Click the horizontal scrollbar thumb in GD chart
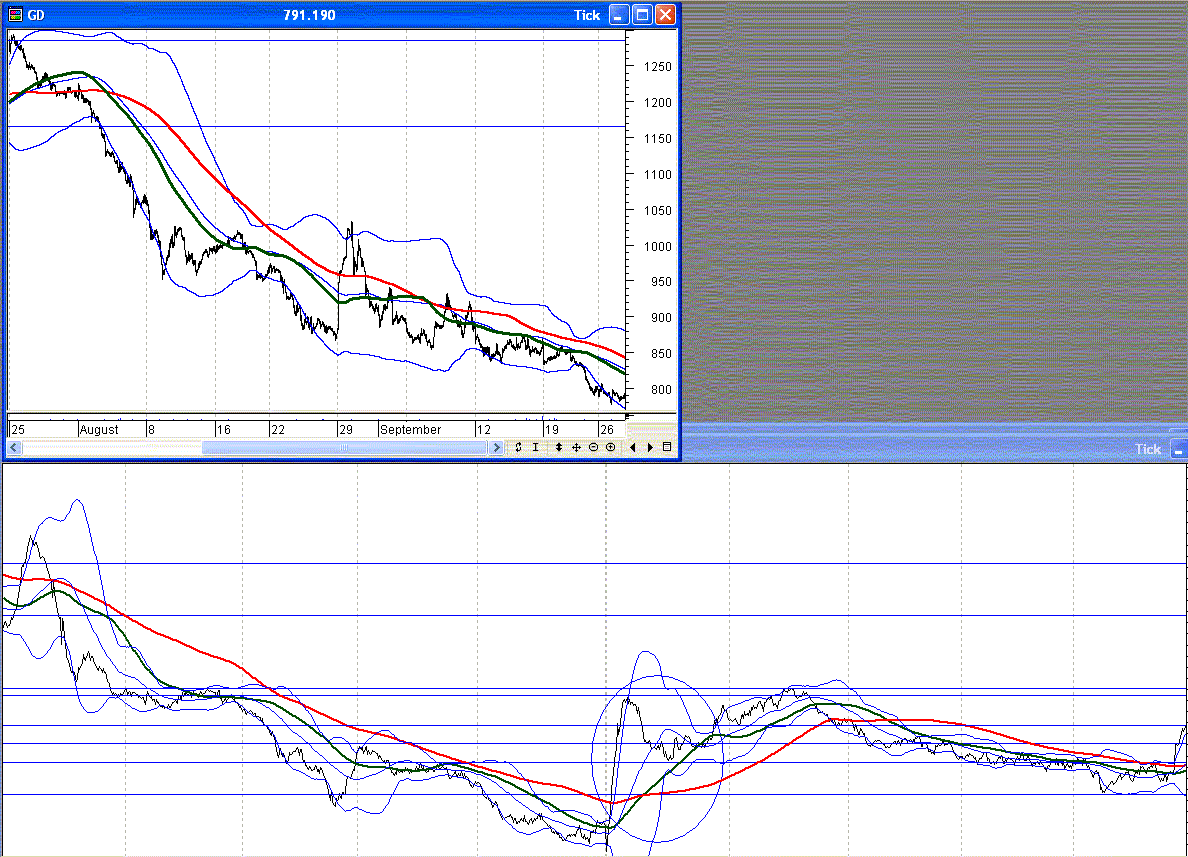This screenshot has width=1188, height=857. 343,448
